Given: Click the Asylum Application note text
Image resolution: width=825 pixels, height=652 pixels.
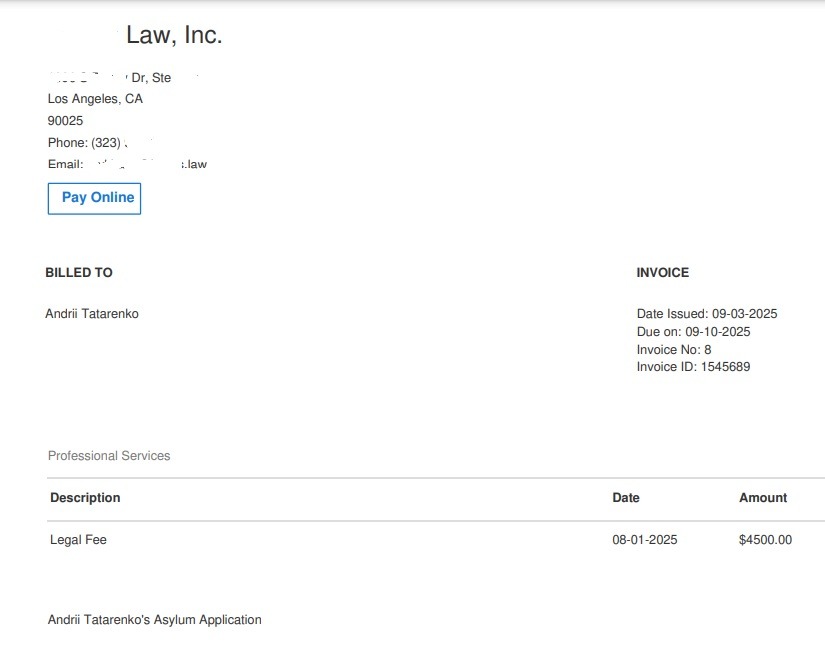Looking at the screenshot, I should pyautogui.click(x=155, y=620).
